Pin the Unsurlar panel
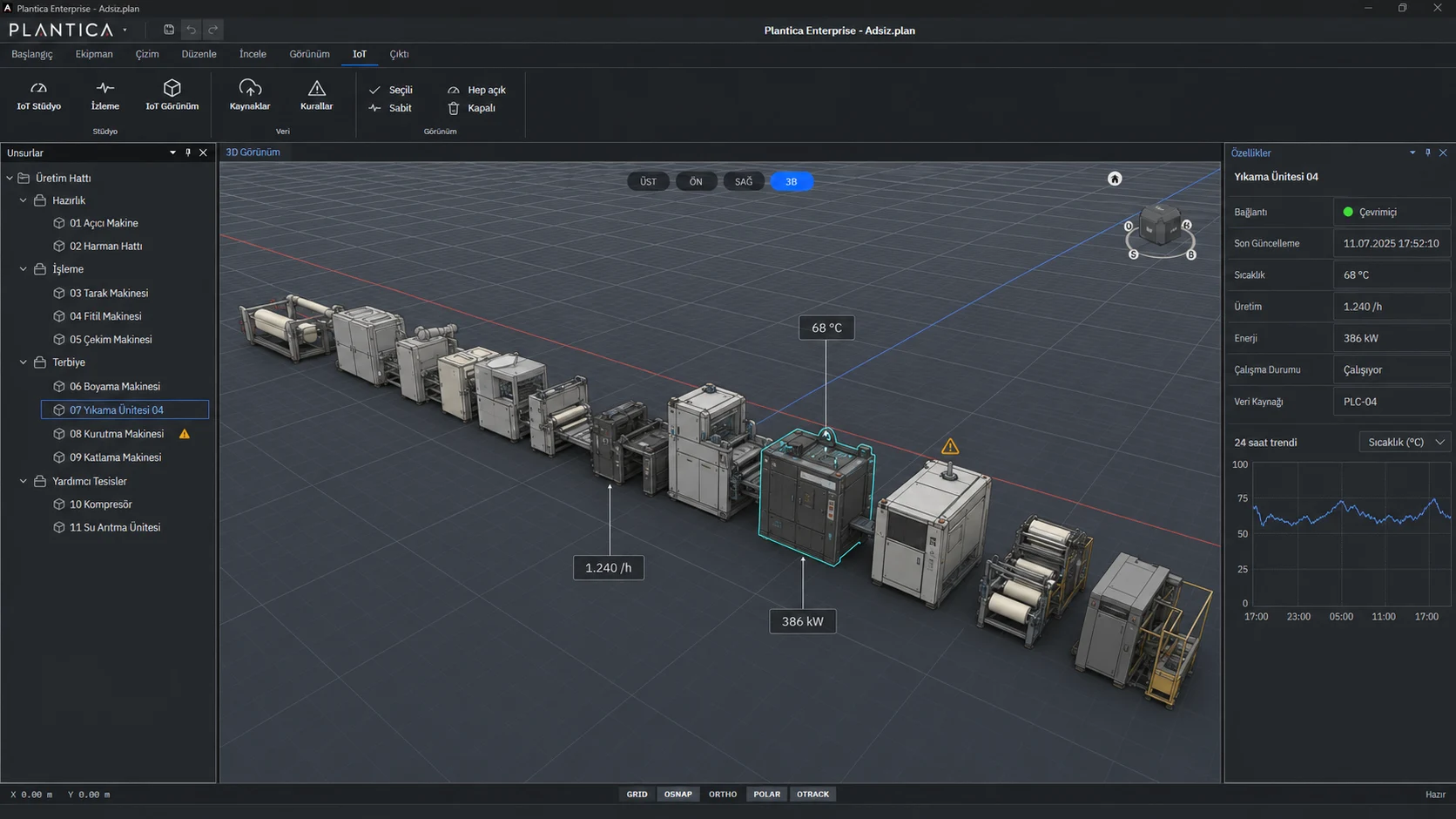The height and width of the screenshot is (819, 1456). click(x=188, y=152)
